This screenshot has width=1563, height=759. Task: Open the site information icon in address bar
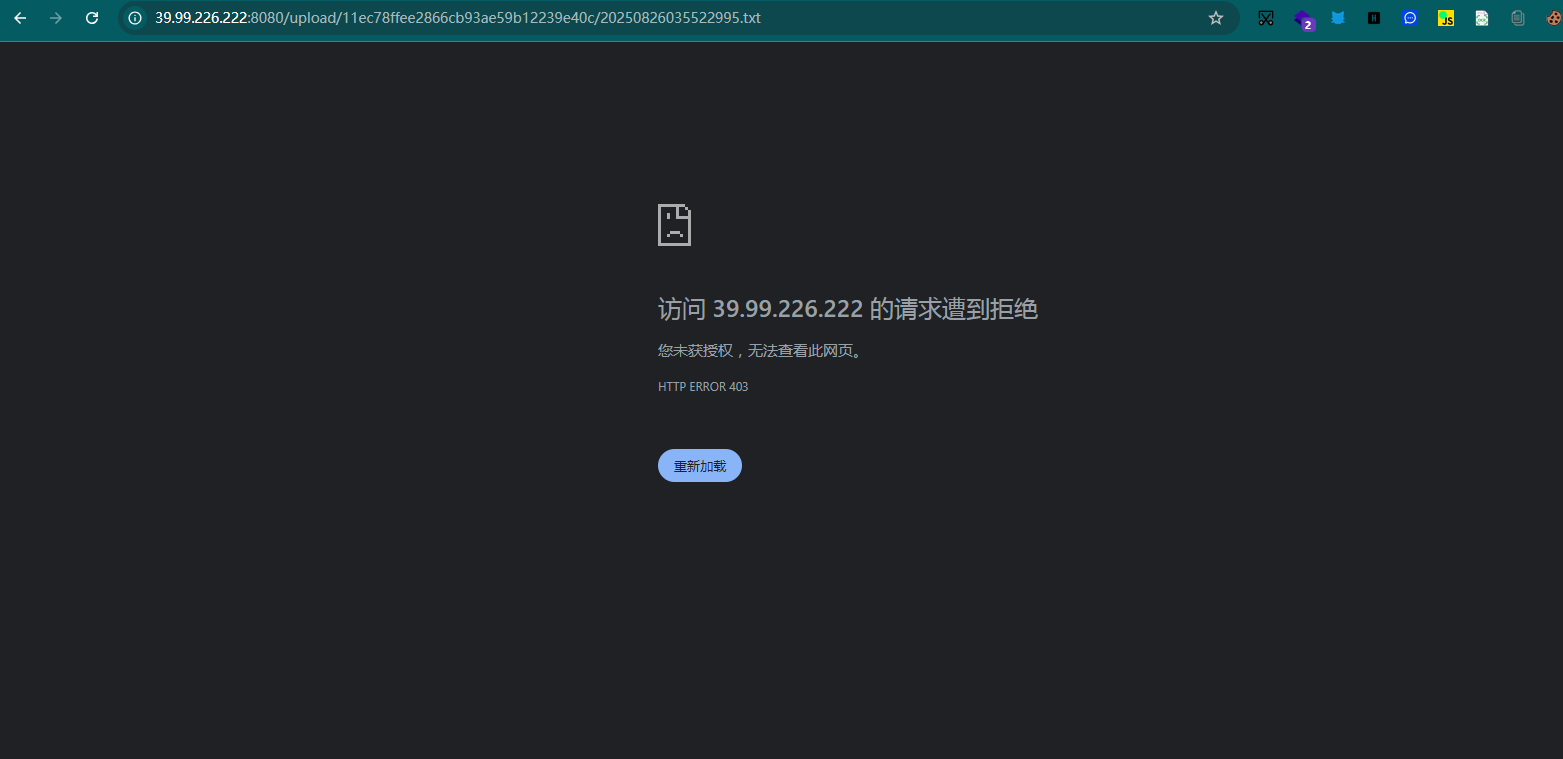[135, 18]
